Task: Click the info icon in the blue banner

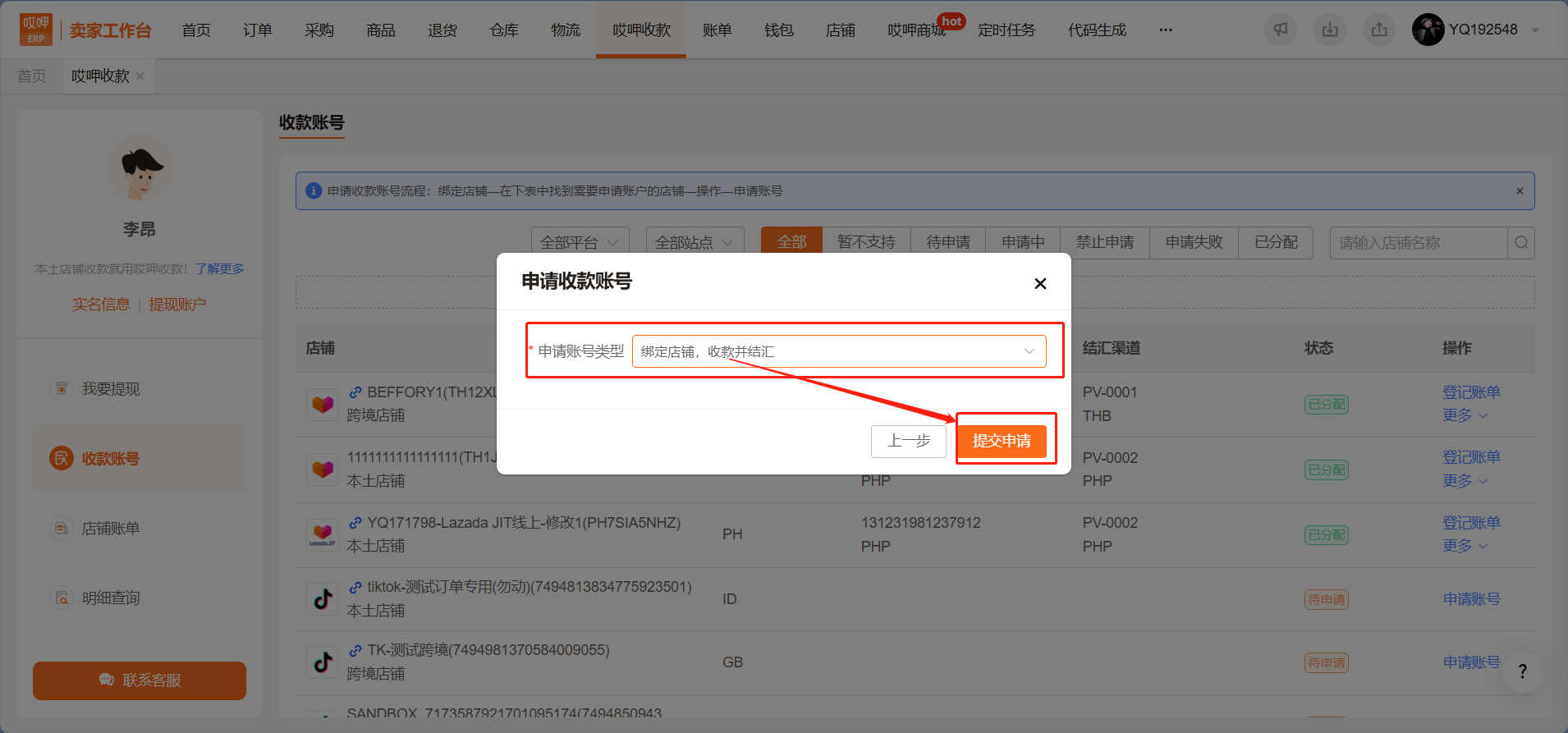Action: [314, 190]
